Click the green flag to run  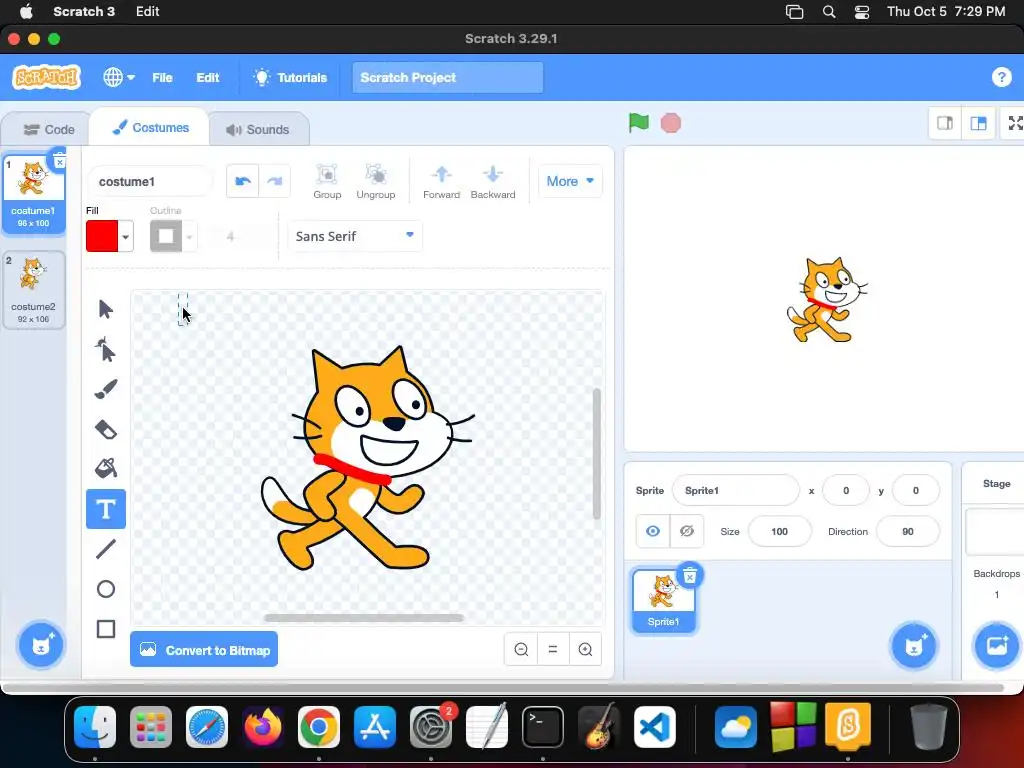(639, 123)
